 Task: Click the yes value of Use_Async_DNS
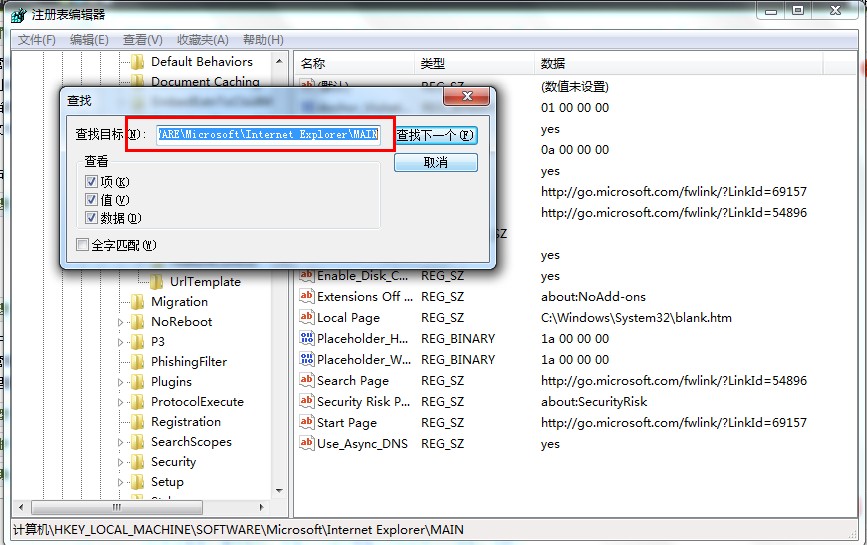pyautogui.click(x=550, y=444)
